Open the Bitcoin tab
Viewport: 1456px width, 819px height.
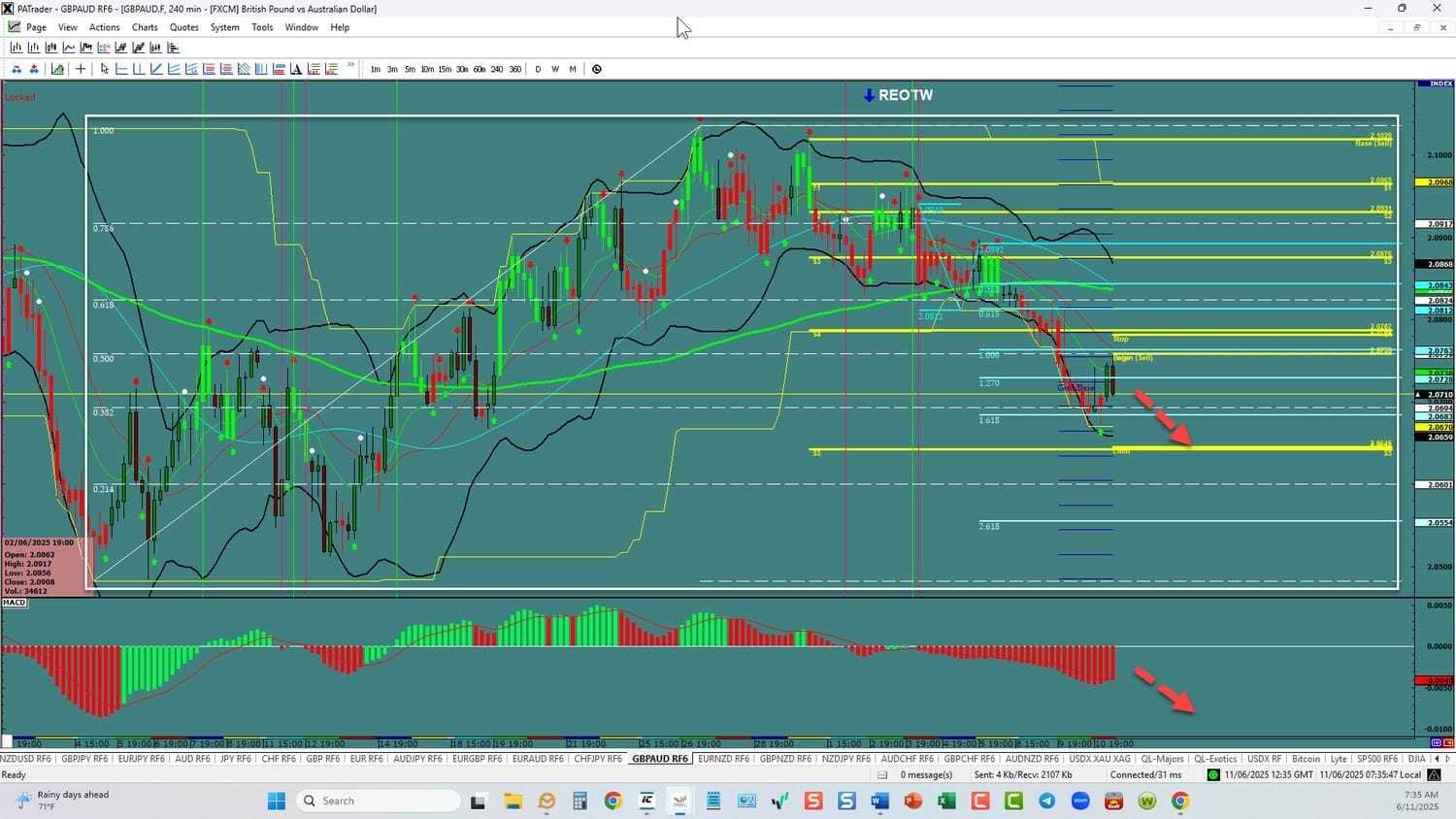point(1306,759)
